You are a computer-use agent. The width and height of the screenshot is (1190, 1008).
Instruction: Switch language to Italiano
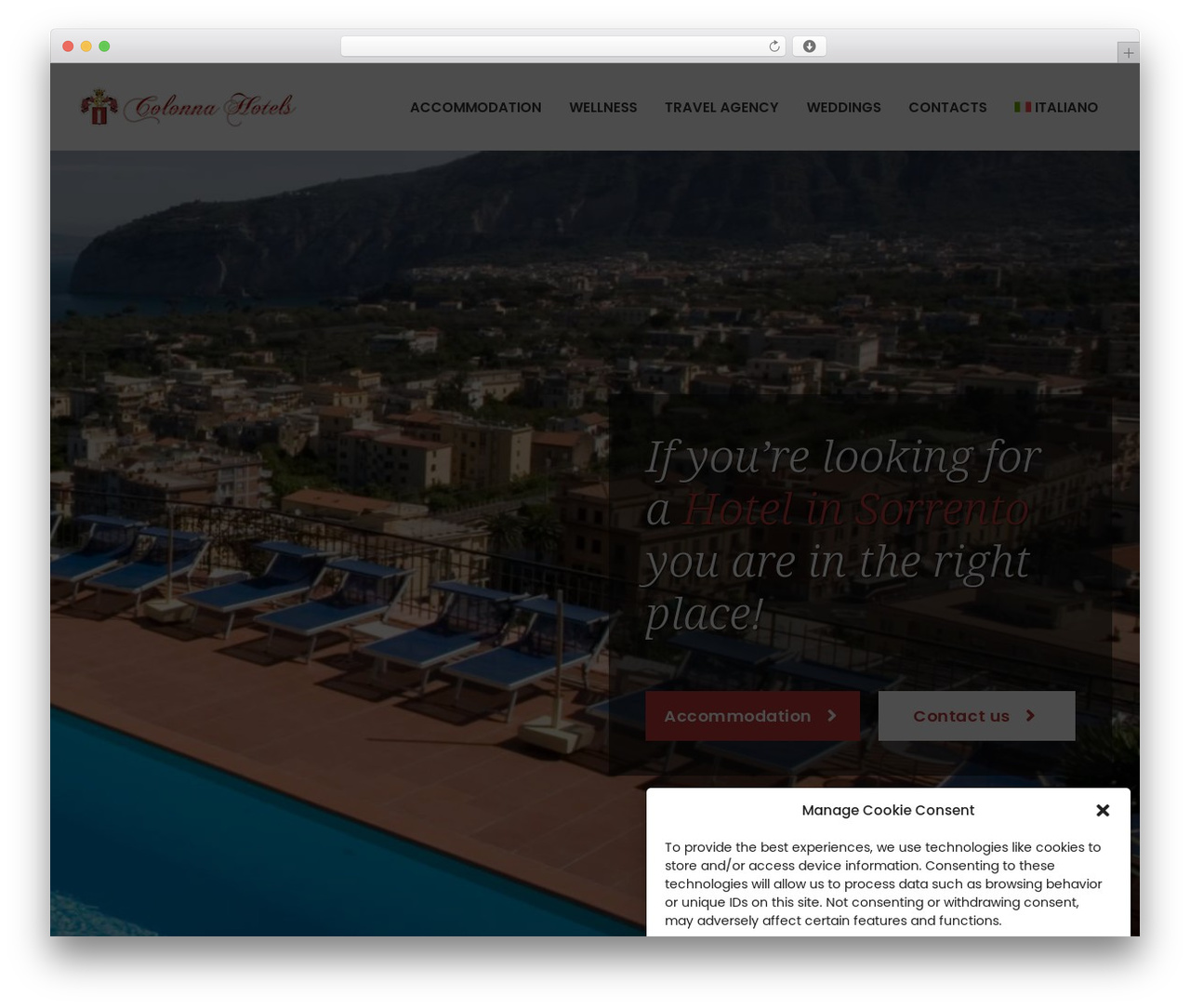tap(1056, 107)
